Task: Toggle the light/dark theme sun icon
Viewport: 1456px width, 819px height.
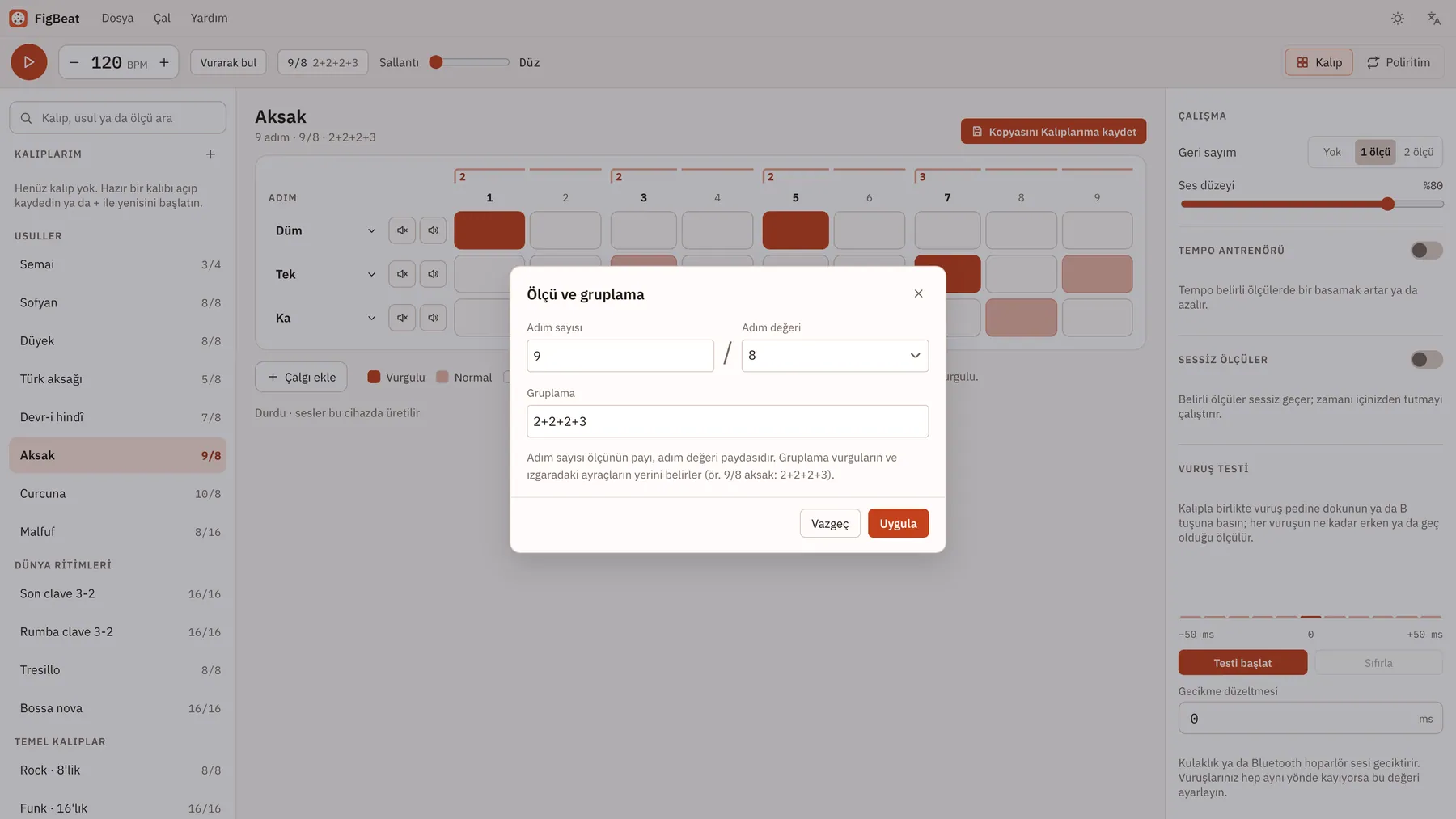Action: coord(1398,18)
